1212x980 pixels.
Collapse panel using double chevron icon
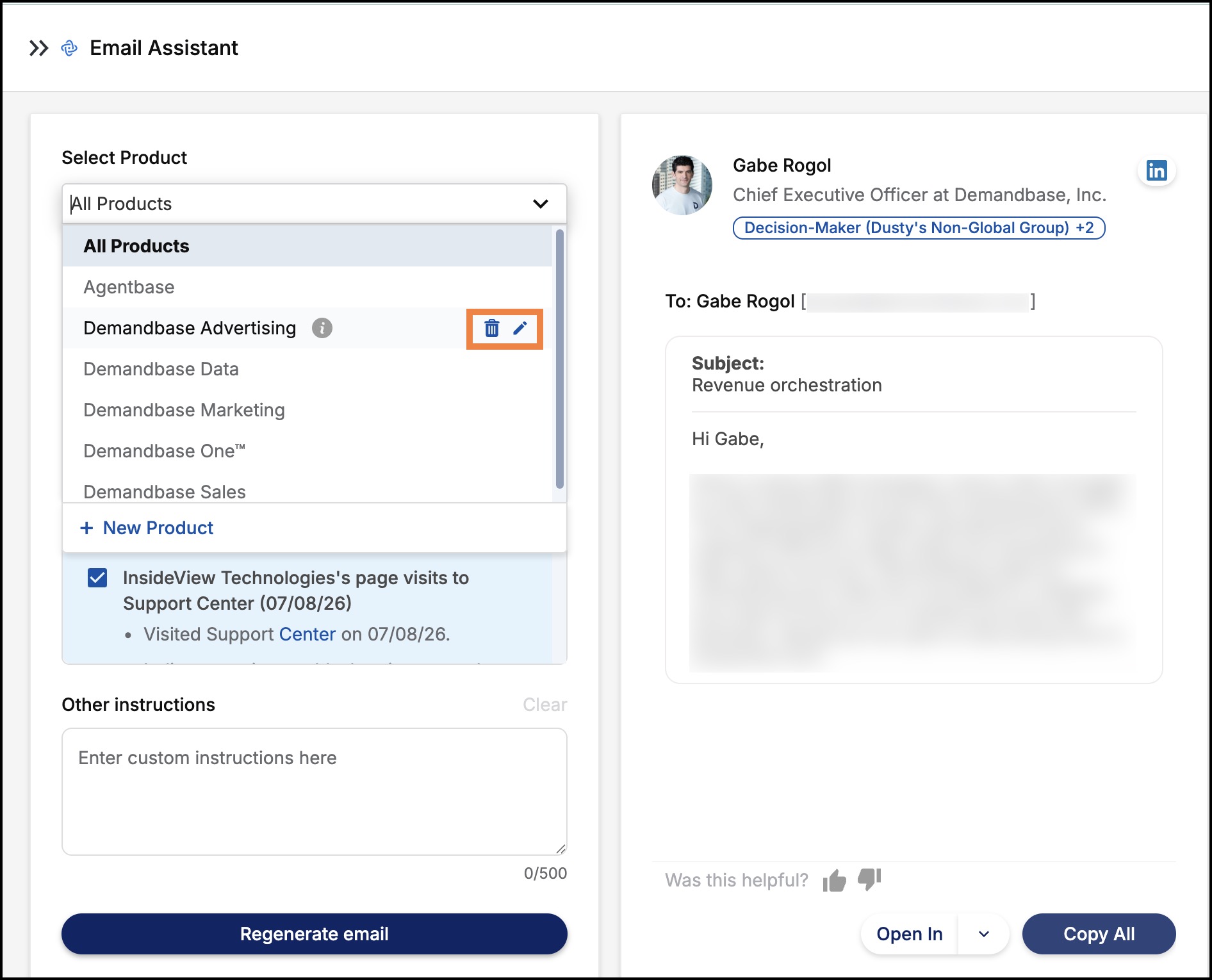pos(39,48)
